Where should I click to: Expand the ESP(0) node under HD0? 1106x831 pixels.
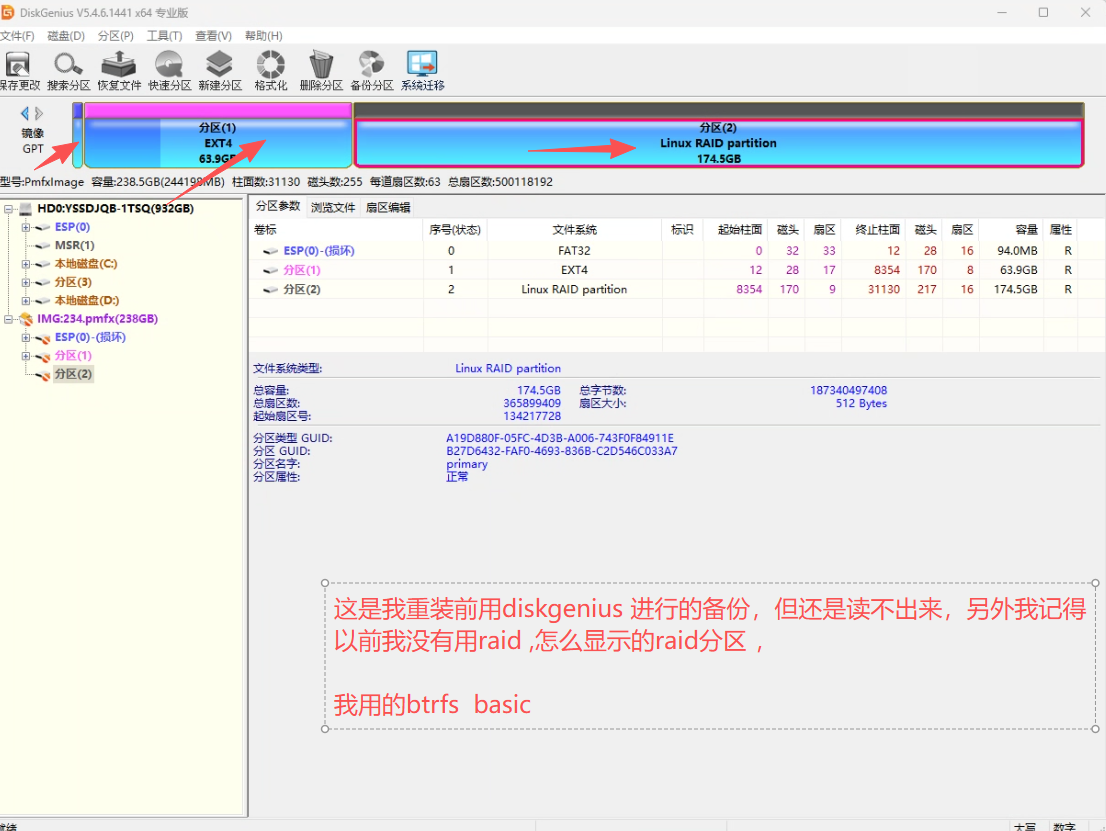25,227
